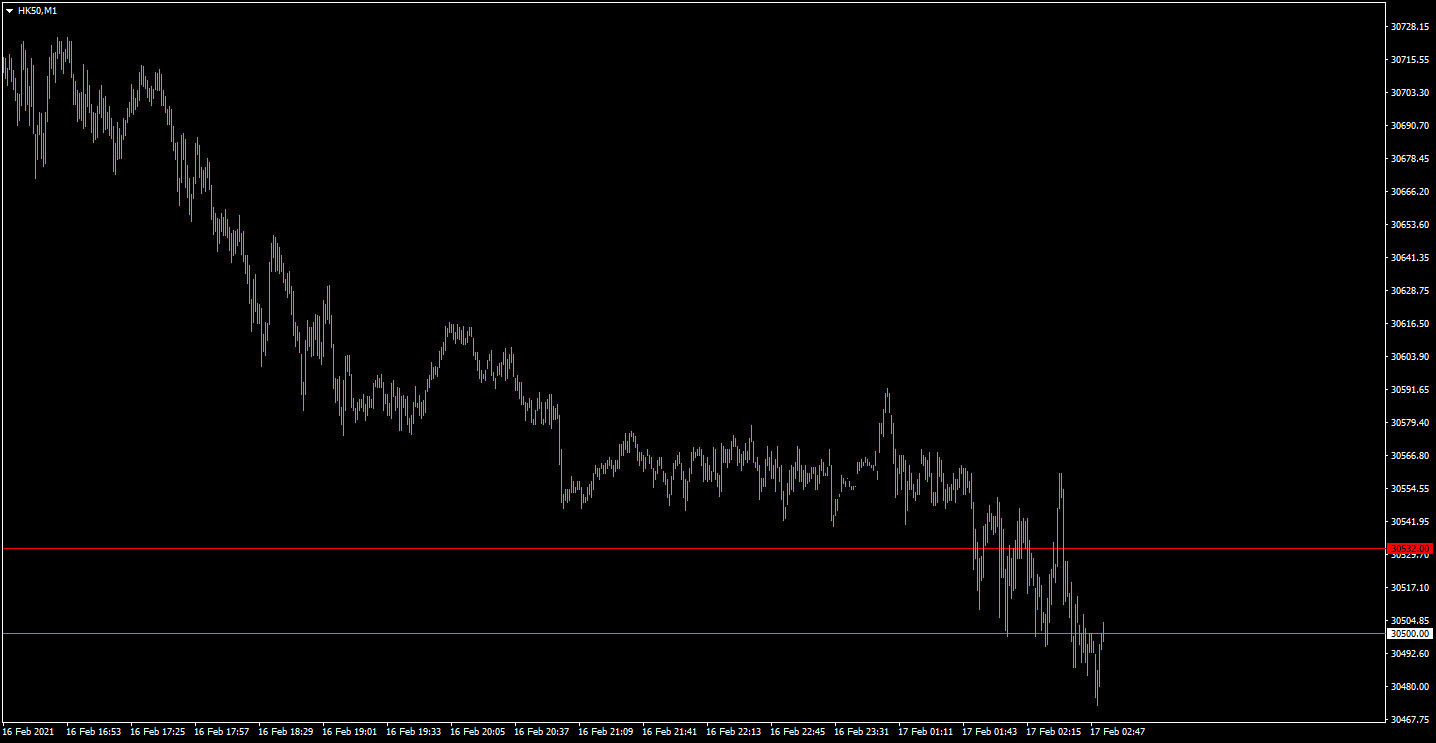The height and width of the screenshot is (743, 1436).
Task: Click the 30690.70 price scale label
Action: point(1410,126)
